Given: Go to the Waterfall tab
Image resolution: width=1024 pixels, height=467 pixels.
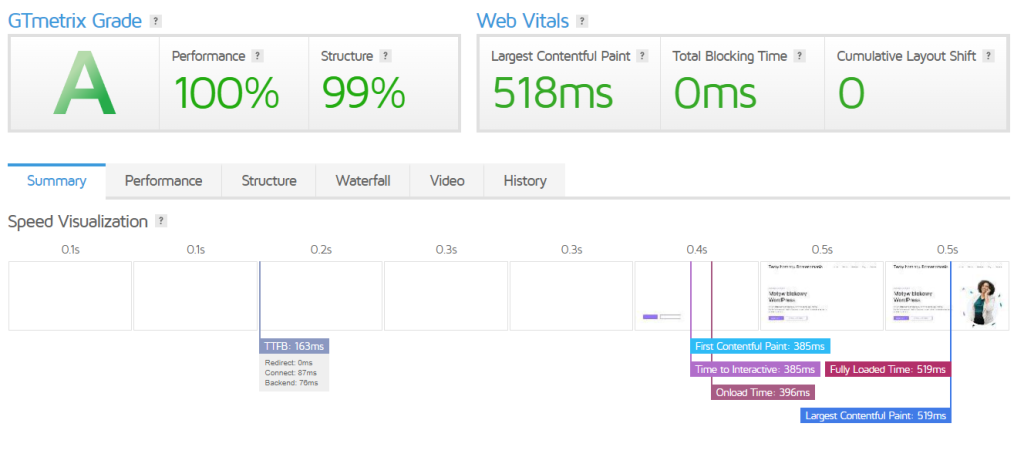Looking at the screenshot, I should tap(363, 181).
